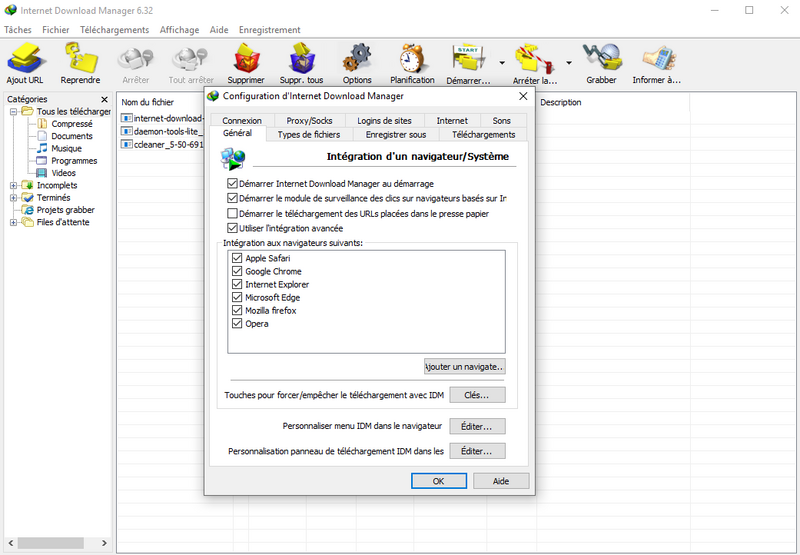Image resolution: width=800 pixels, height=555 pixels.
Task: Open the Enregistrement menu
Action: [269, 30]
